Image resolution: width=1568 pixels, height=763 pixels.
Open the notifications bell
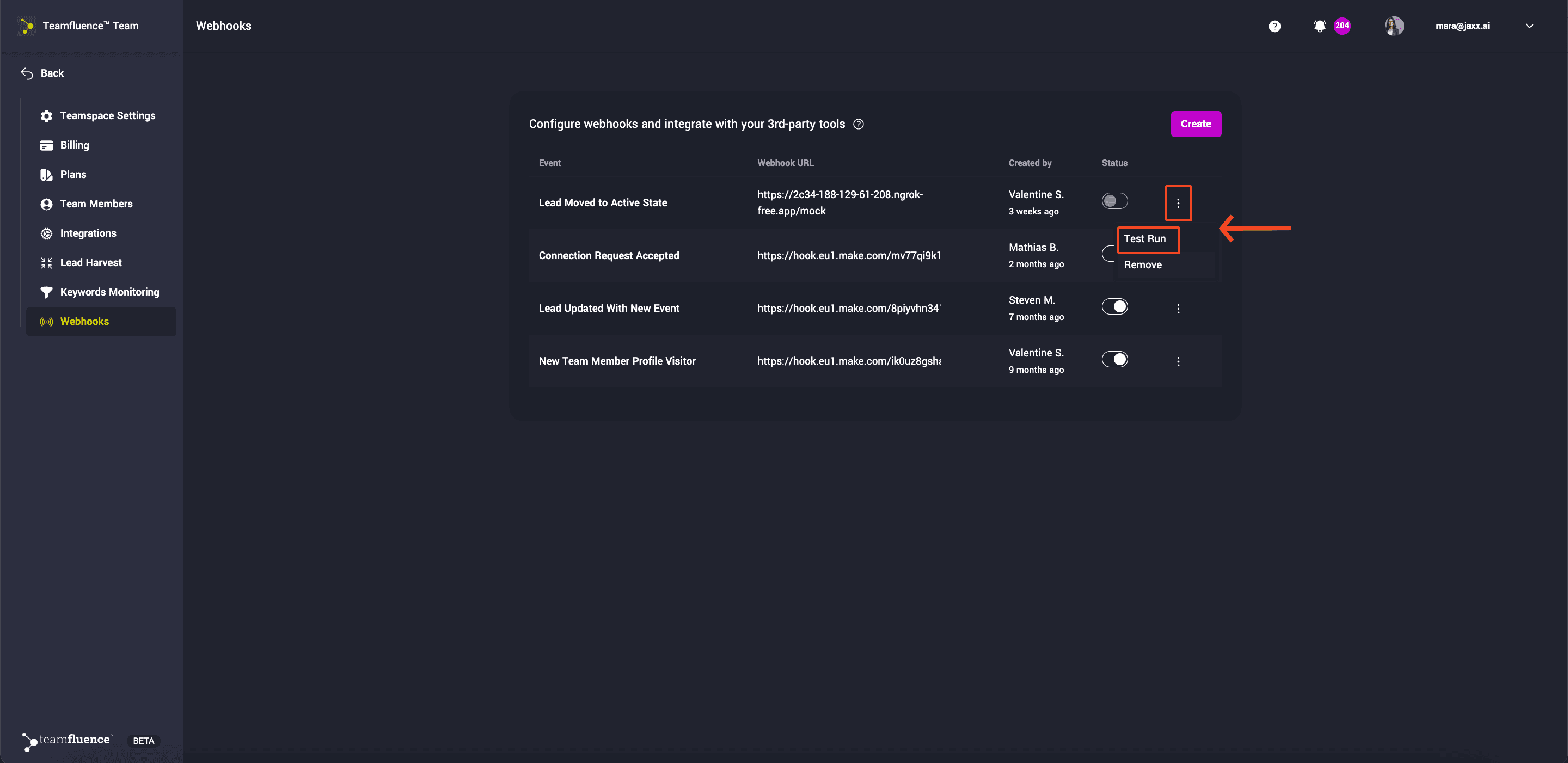click(1319, 26)
